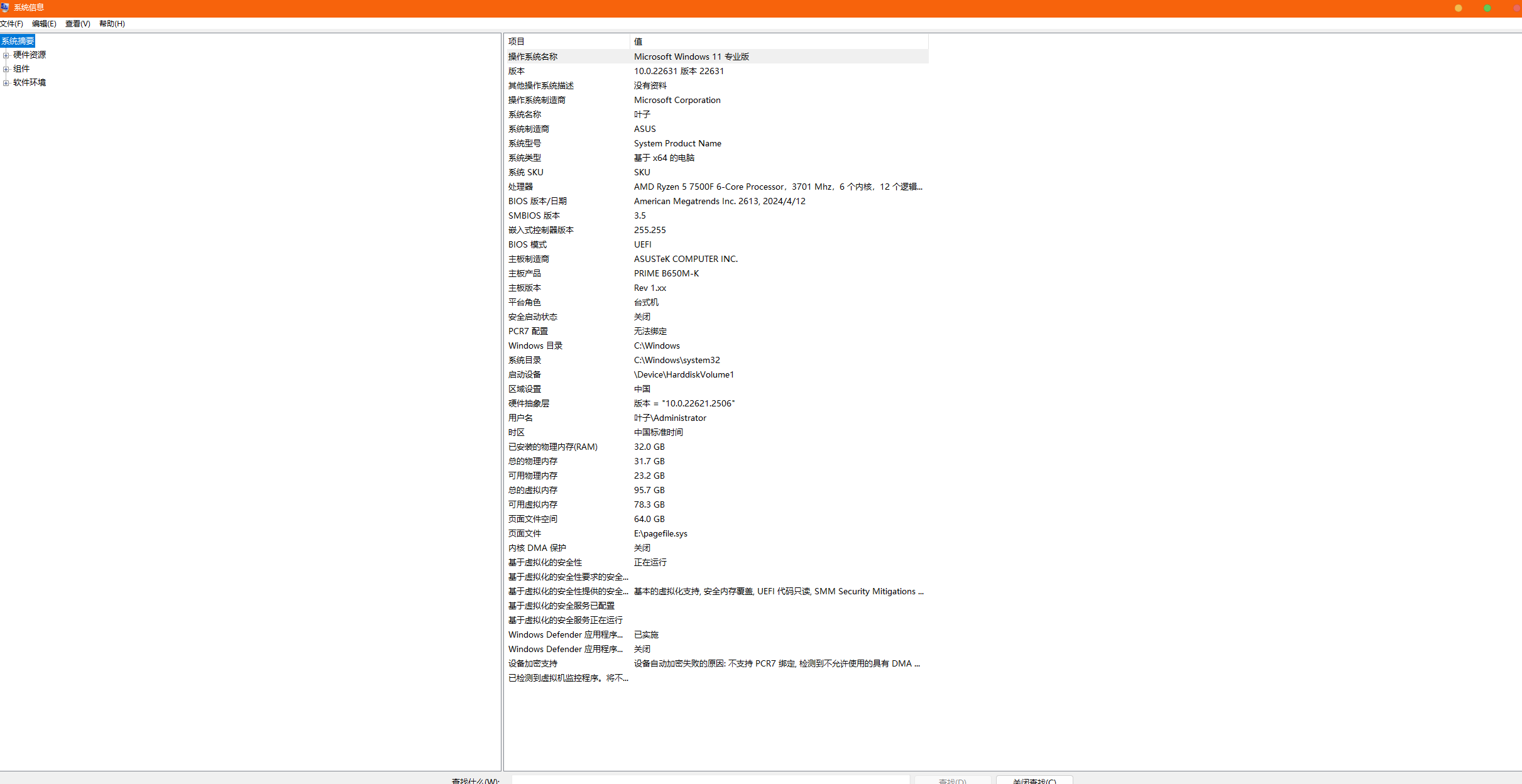Expand the 组件 tree node
Screen dimensions: 1522x784
[x=6, y=69]
